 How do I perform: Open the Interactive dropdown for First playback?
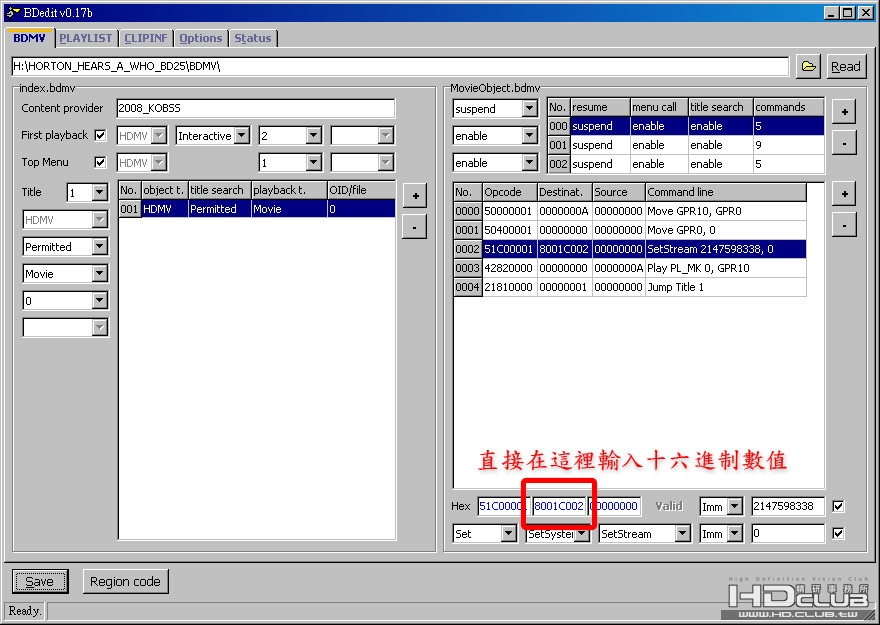coord(242,135)
